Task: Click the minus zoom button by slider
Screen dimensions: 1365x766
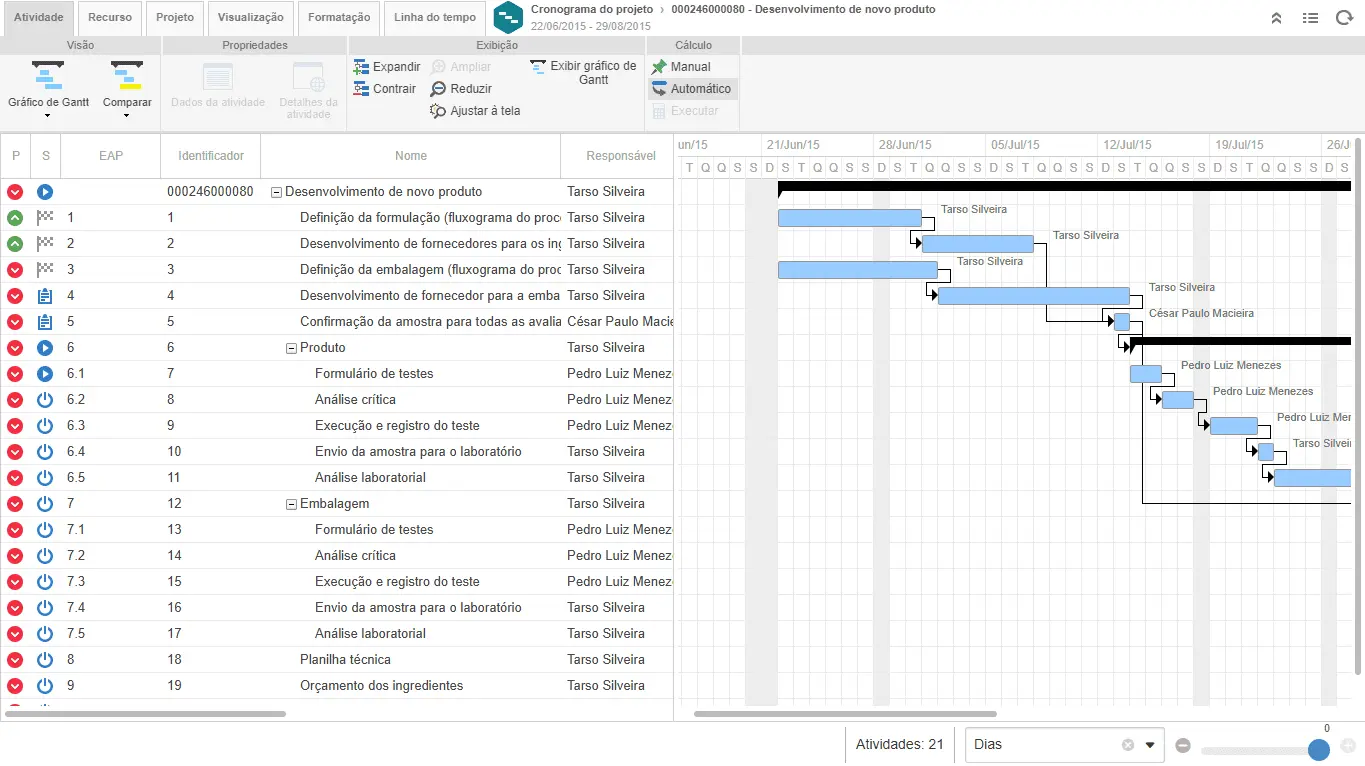Action: [x=1183, y=746]
